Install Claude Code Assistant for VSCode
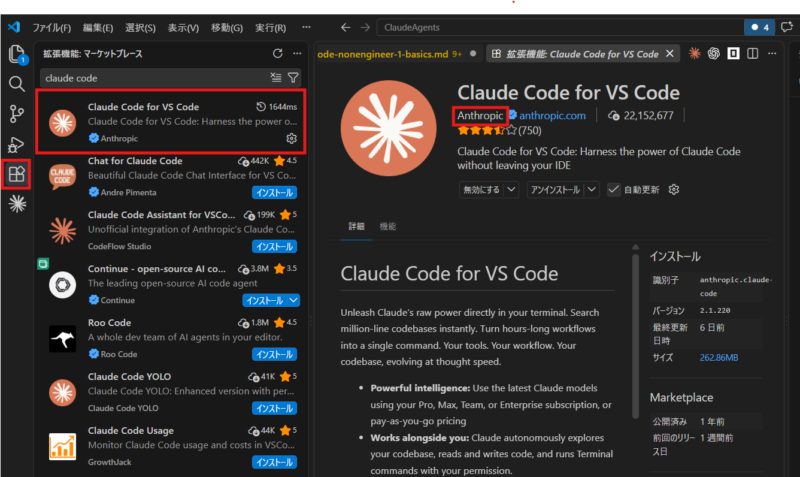 coord(274,247)
